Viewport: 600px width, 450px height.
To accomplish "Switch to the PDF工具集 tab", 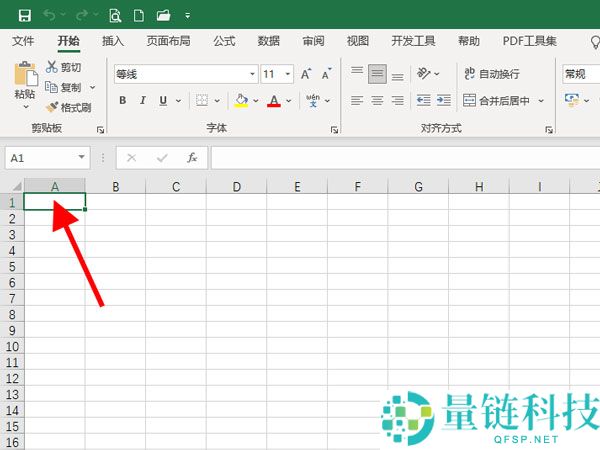I will [530, 41].
